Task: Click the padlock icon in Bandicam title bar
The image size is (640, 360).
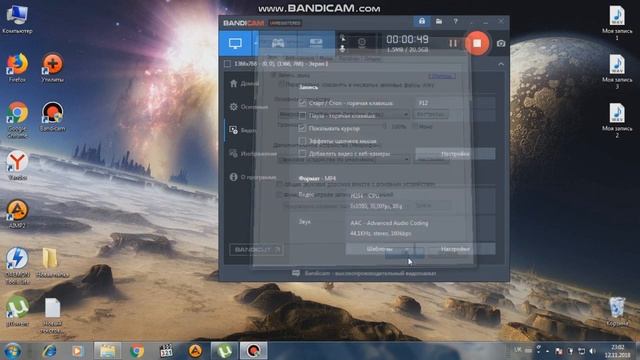Action: click(422, 21)
